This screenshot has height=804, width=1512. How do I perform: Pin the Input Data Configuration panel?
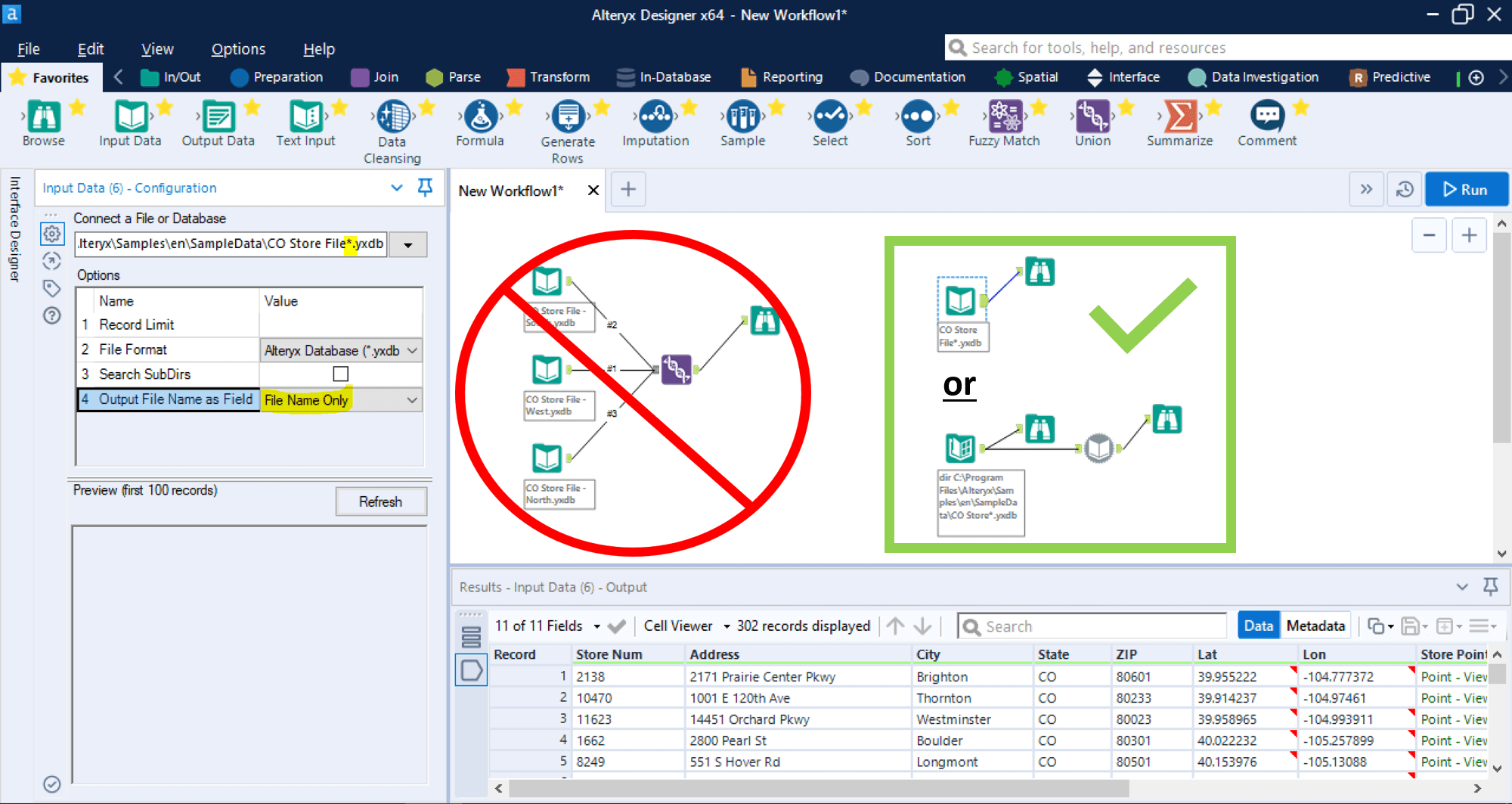pos(426,188)
